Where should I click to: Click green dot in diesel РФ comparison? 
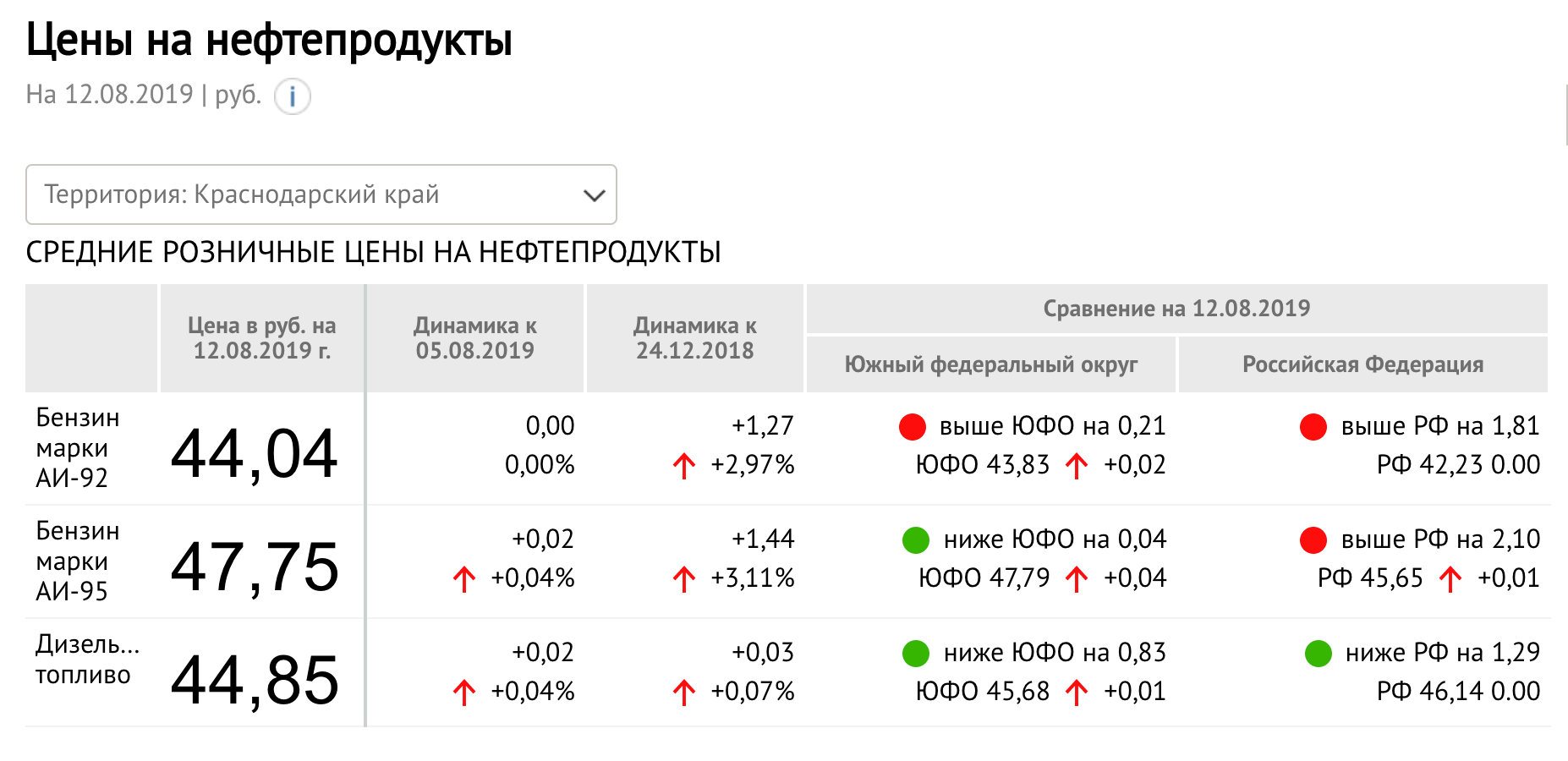click(1319, 654)
